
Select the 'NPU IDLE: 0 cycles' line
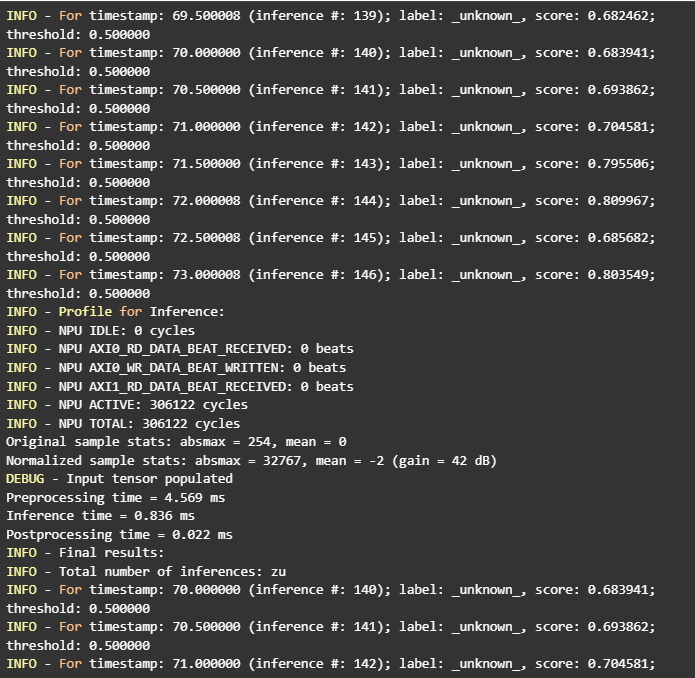[100, 330]
